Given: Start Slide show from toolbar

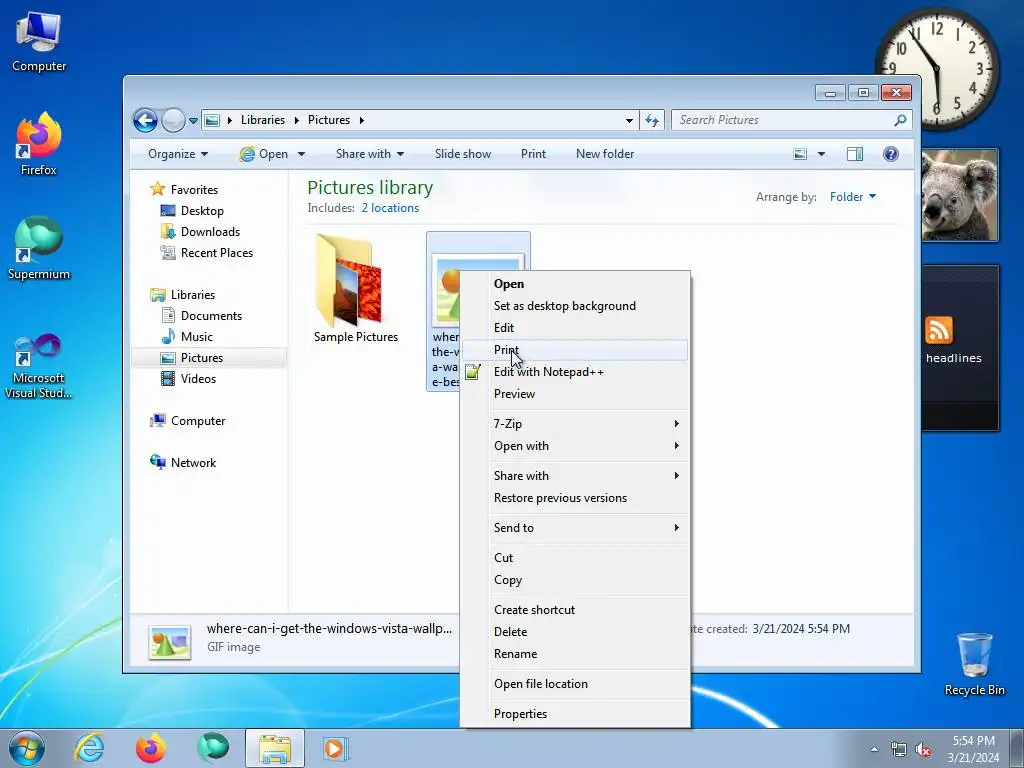Looking at the screenshot, I should (463, 154).
